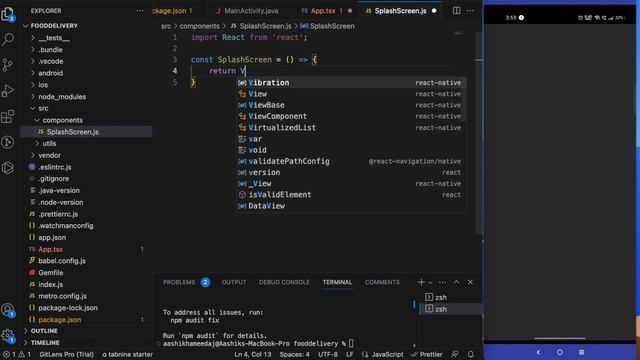The image size is (640, 360).
Task: Open the DEBUG CONSOLE tab
Action: pos(284,282)
